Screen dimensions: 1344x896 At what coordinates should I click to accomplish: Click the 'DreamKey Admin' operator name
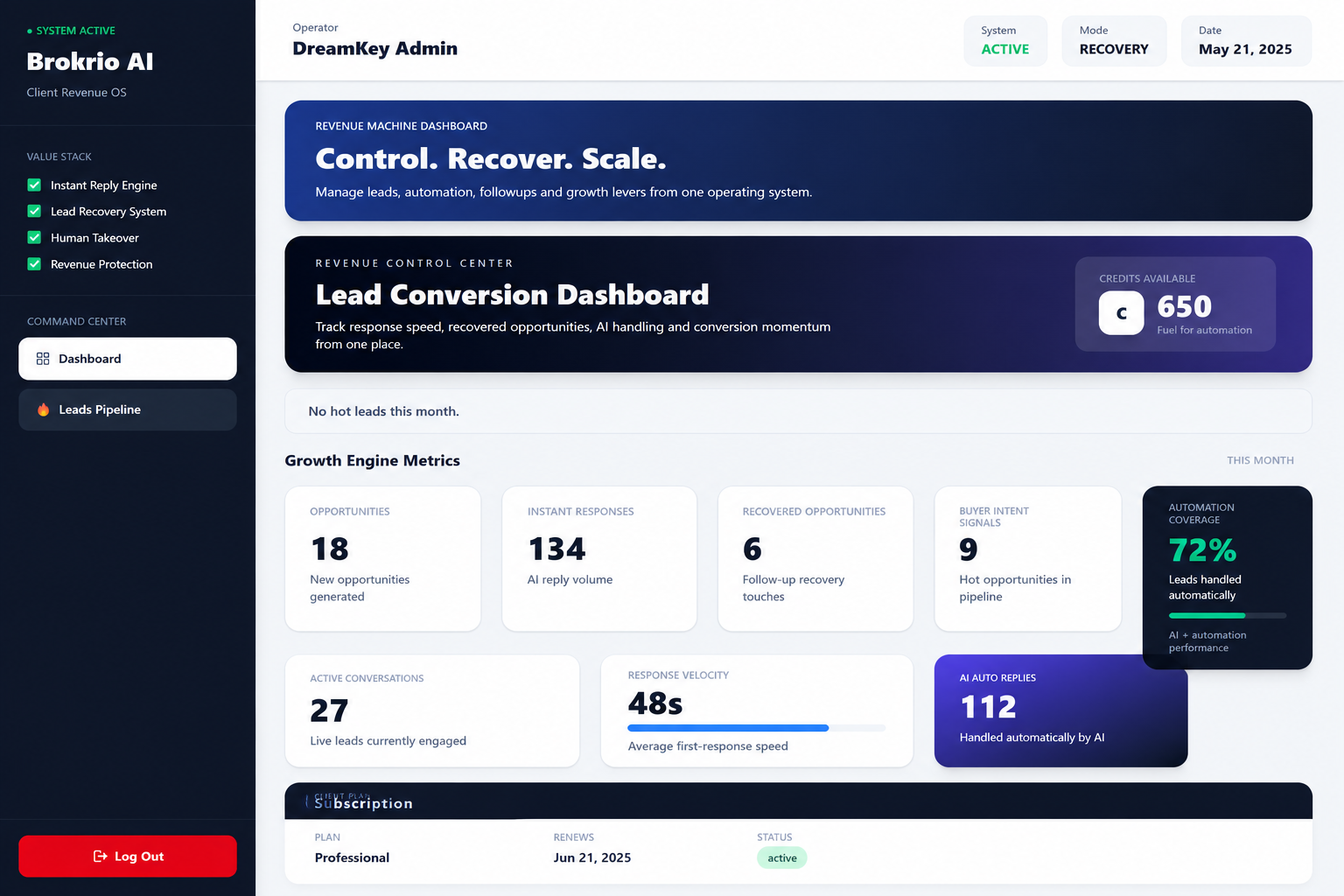click(x=374, y=49)
